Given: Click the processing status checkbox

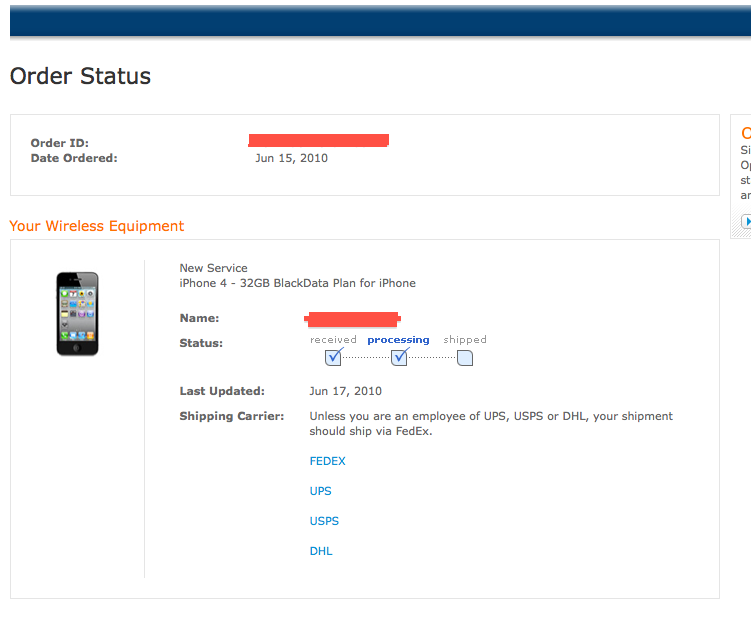Looking at the screenshot, I should pos(399,357).
